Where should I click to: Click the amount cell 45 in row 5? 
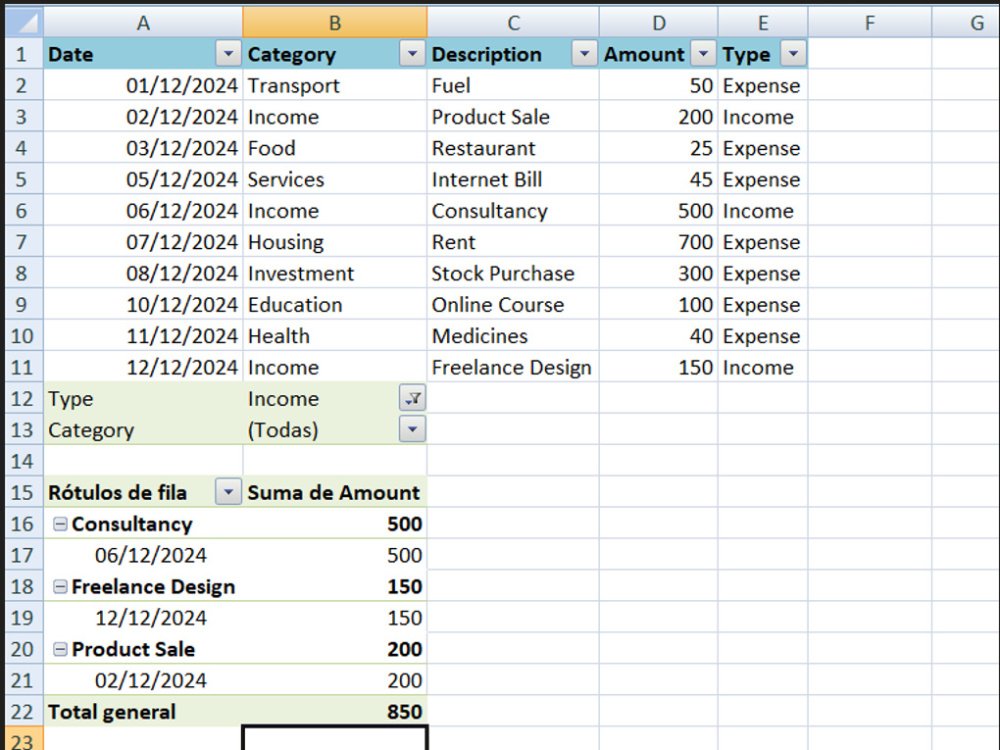click(659, 179)
